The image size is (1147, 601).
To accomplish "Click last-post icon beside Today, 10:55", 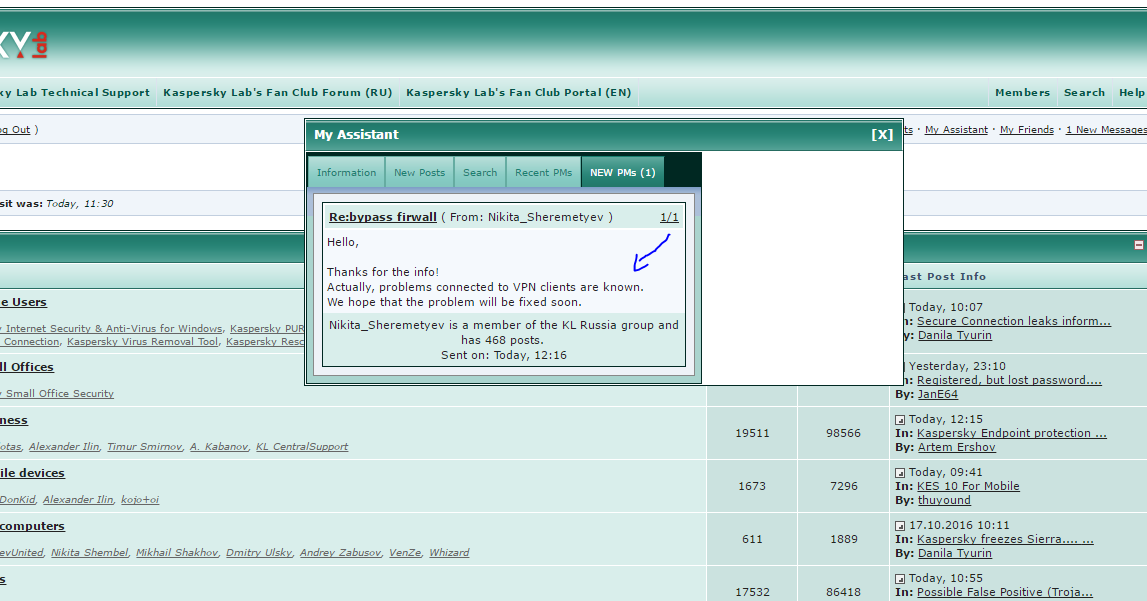I will (x=900, y=579).
